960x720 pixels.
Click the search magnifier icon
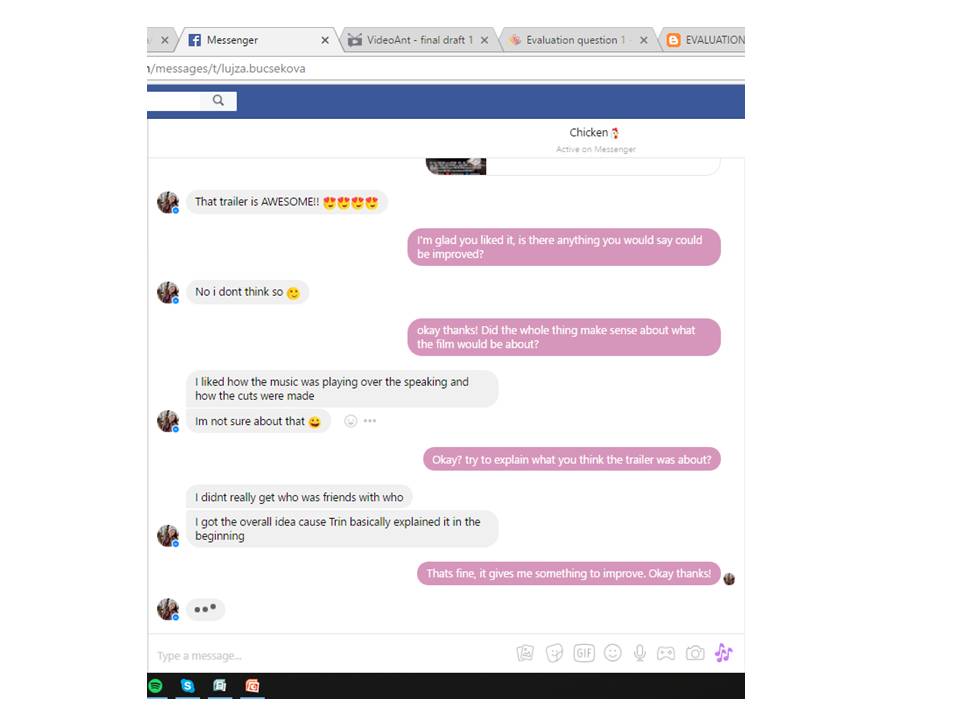pyautogui.click(x=218, y=100)
